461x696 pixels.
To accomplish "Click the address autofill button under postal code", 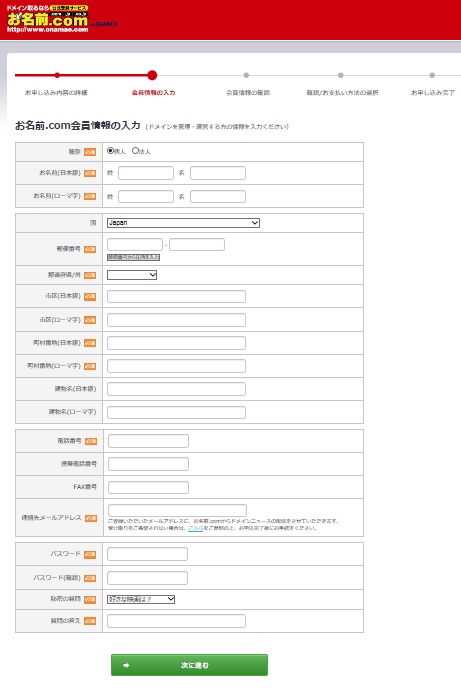I will coord(133,257).
